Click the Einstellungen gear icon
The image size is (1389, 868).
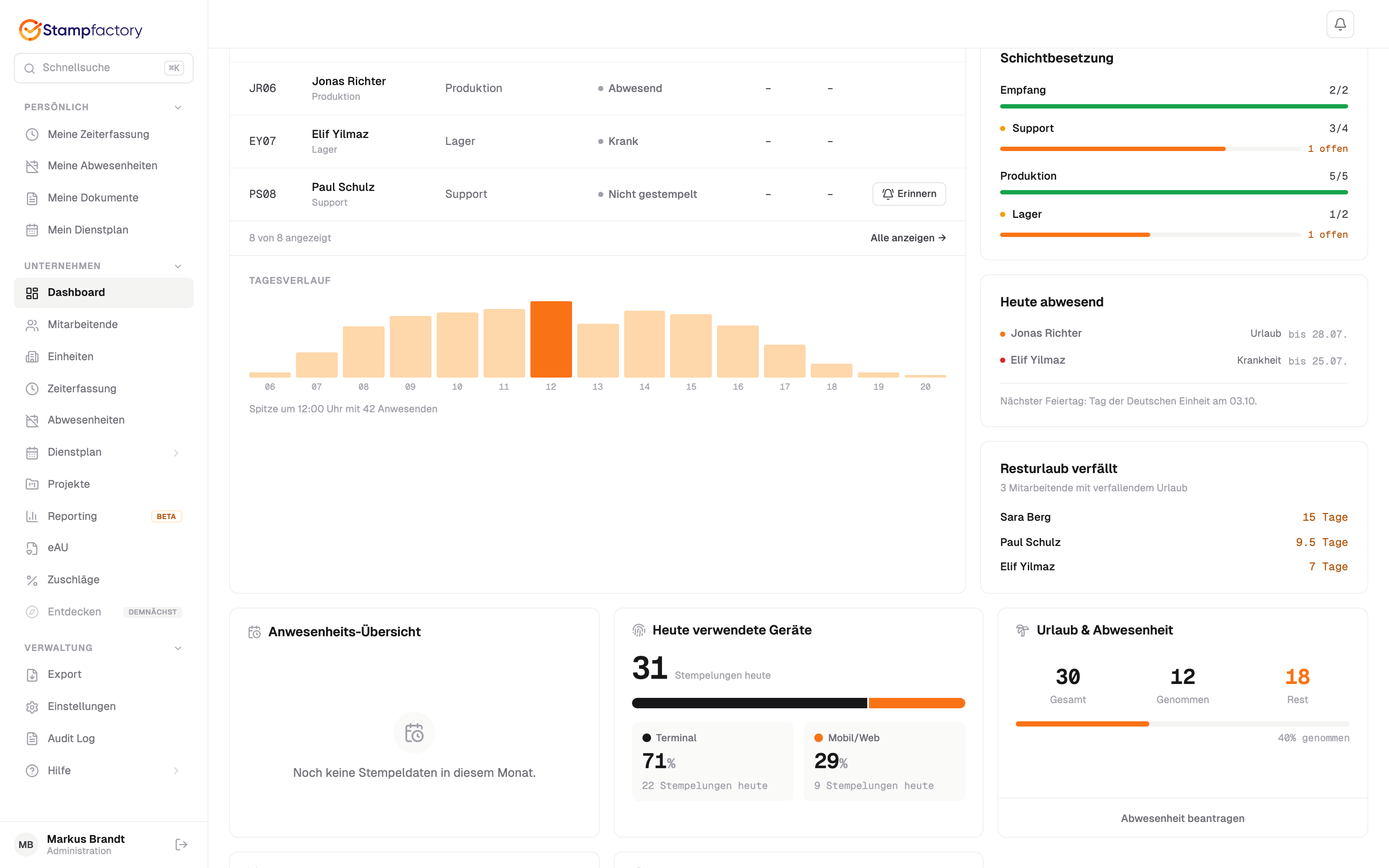[x=32, y=707]
